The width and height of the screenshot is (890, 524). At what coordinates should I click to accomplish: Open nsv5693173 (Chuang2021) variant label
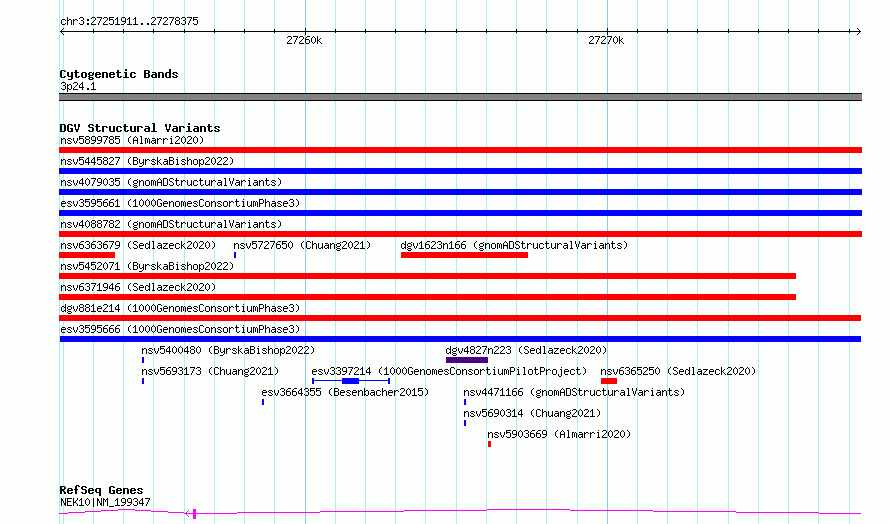(x=210, y=371)
